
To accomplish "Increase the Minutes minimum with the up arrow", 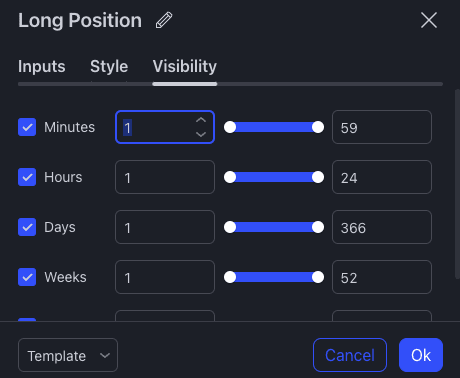I will click(x=201, y=120).
